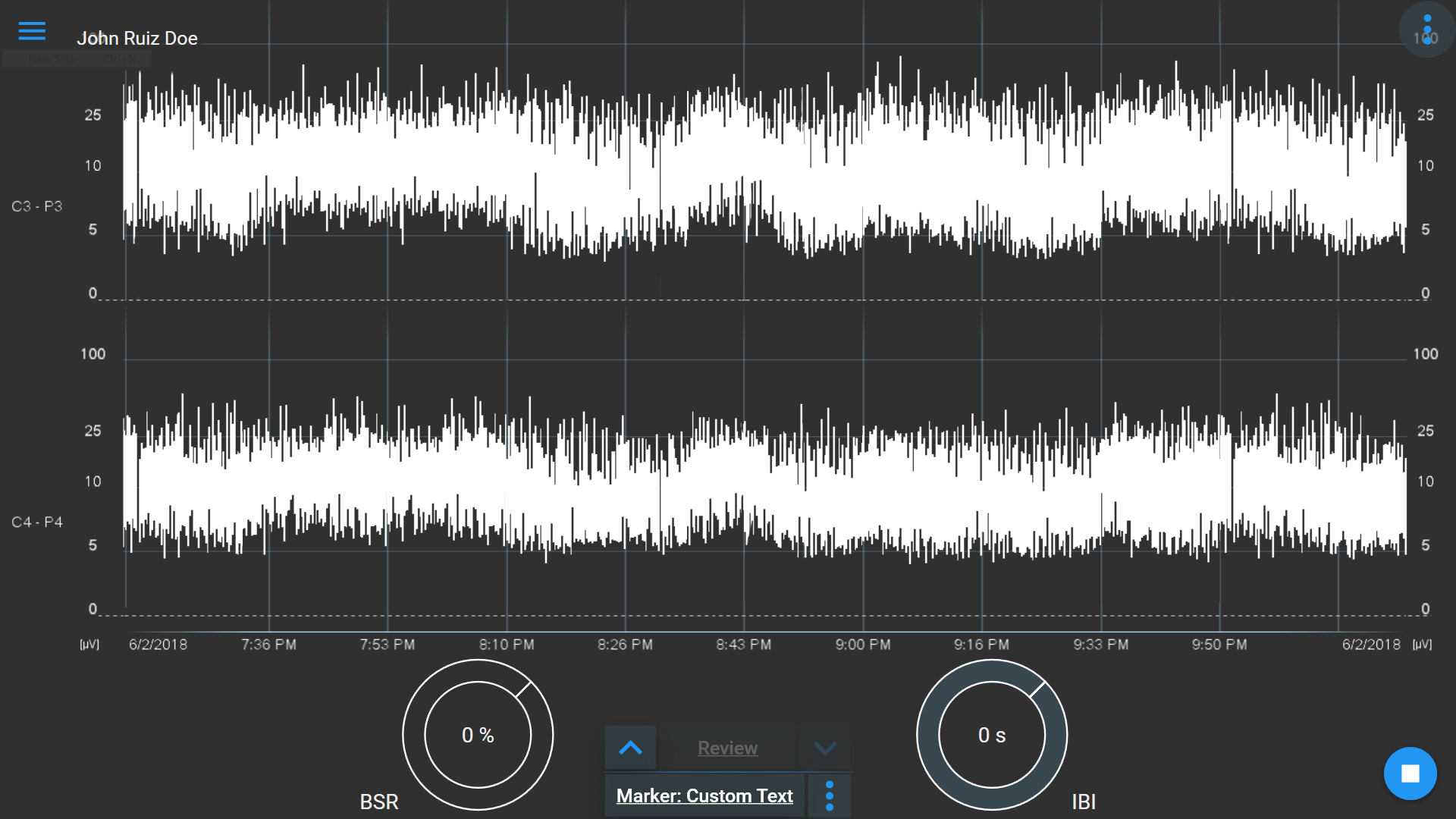Click the down chevron beside Review
This screenshot has width=1456, height=819.
click(x=825, y=748)
